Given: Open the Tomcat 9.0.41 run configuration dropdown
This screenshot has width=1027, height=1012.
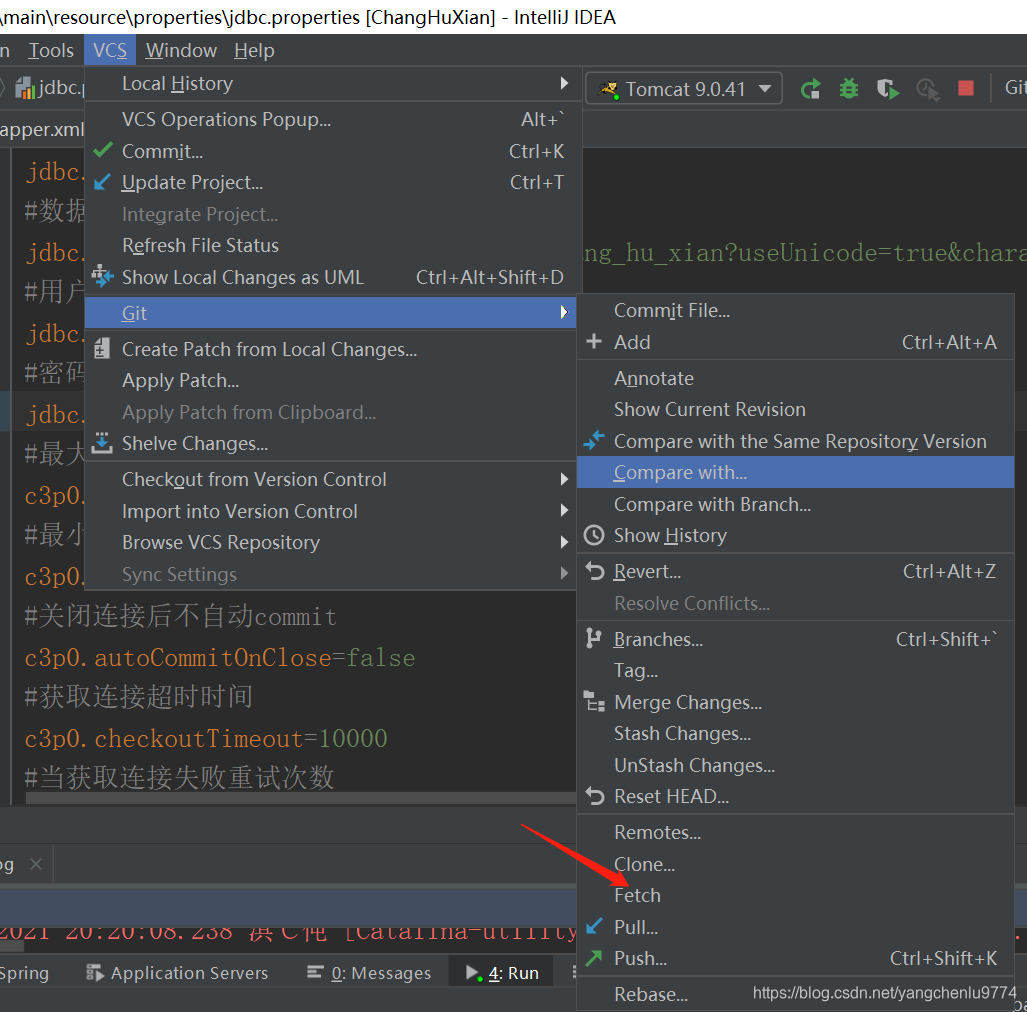Looking at the screenshot, I should (684, 88).
